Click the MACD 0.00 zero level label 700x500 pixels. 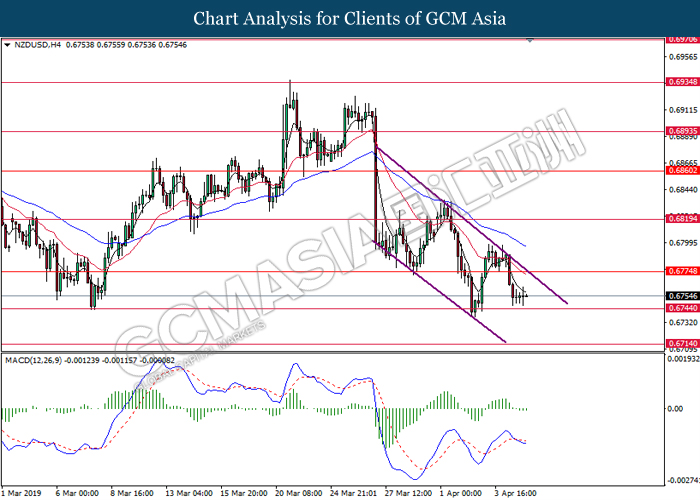pyautogui.click(x=675, y=409)
